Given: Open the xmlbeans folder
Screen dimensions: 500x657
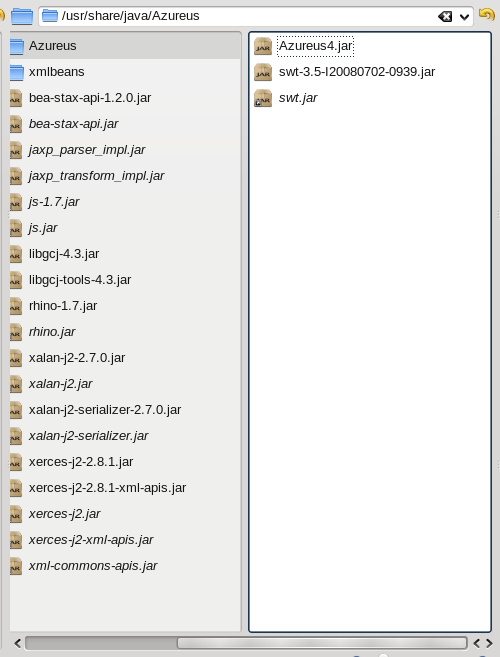Looking at the screenshot, I should pyautogui.click(x=125, y=72).
